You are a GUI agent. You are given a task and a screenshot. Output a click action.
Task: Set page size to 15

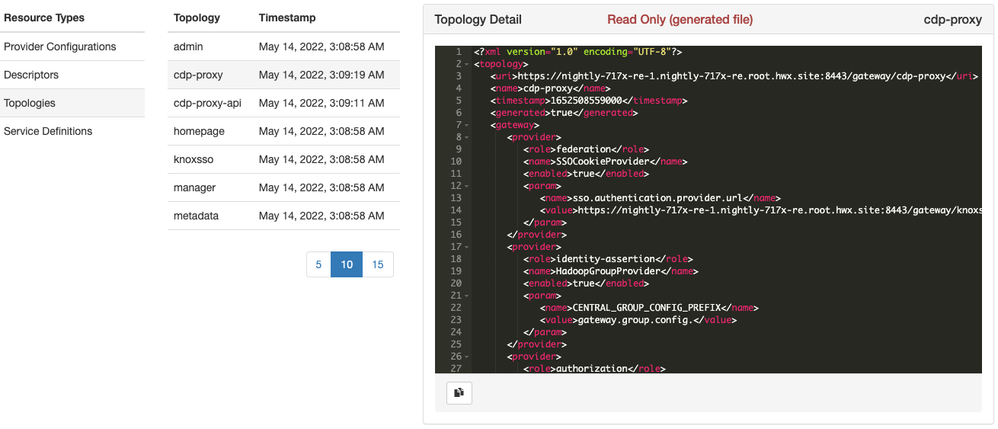point(377,264)
